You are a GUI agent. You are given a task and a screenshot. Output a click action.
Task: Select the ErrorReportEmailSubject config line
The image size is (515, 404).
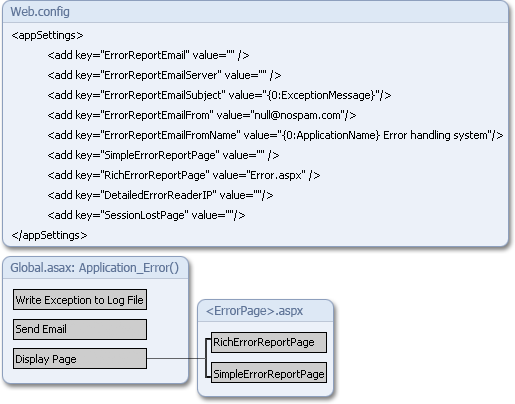tap(219, 95)
